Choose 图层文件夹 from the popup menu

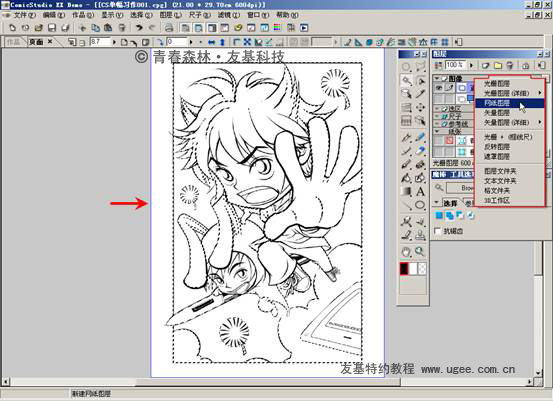click(509, 171)
